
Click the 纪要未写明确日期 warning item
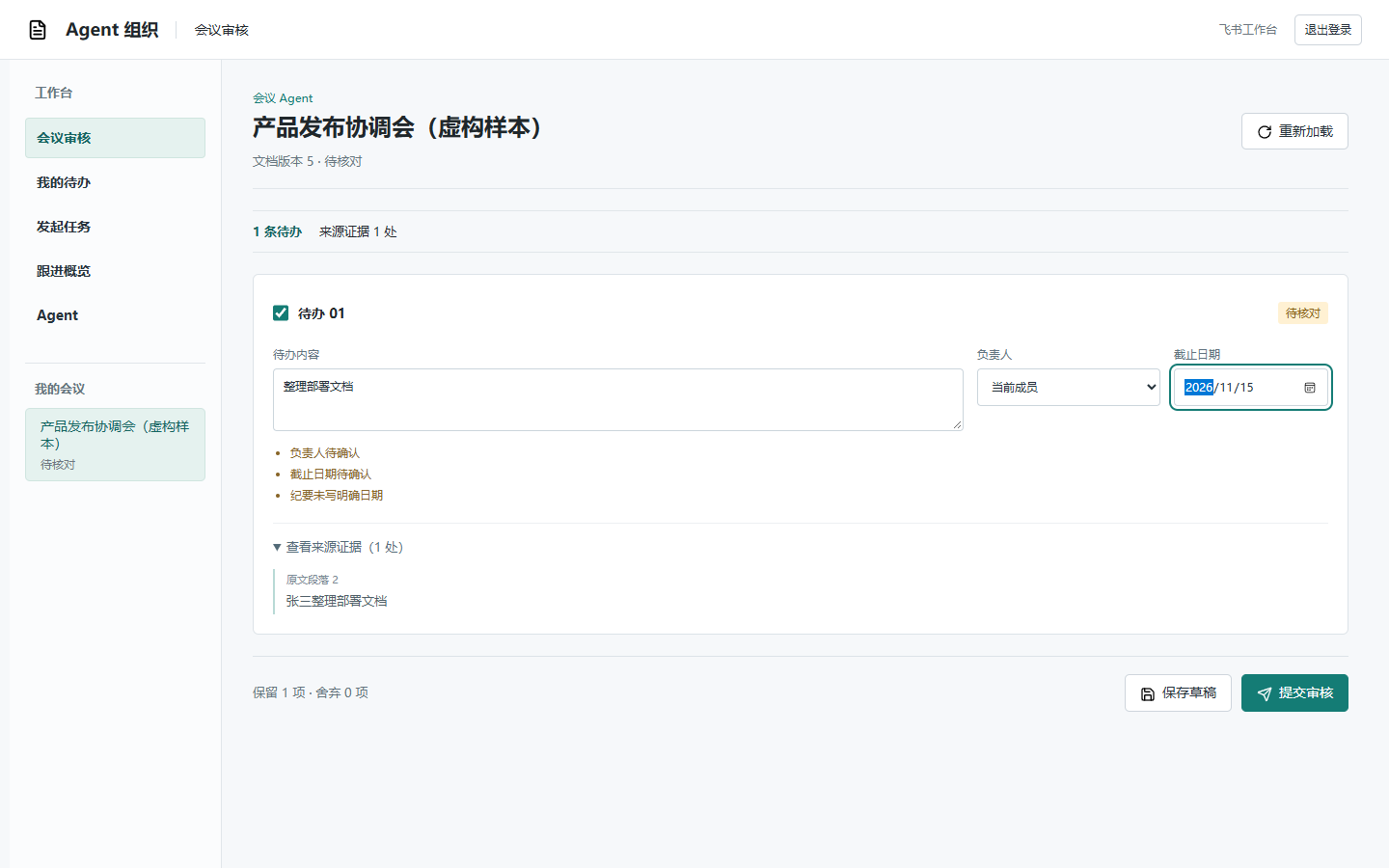tap(337, 496)
